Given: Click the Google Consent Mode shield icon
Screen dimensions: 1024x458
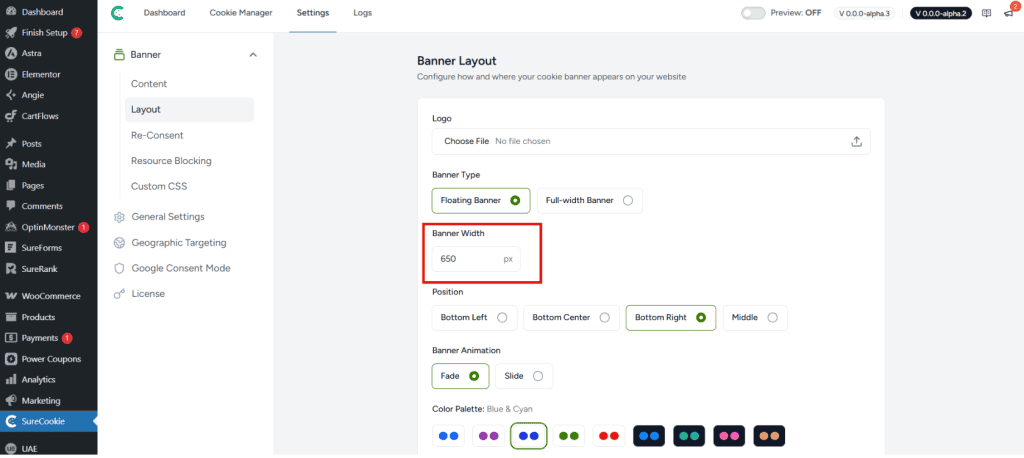Looking at the screenshot, I should (119, 268).
